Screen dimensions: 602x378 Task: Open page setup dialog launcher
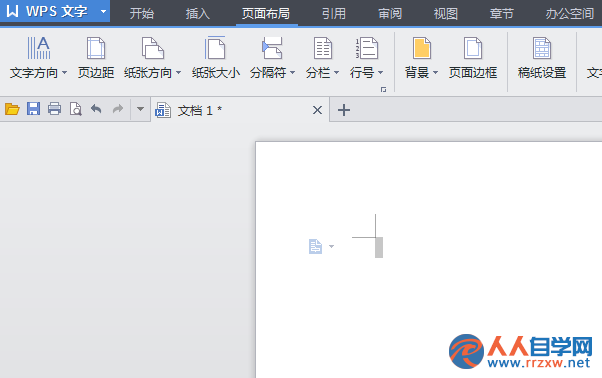coord(383,89)
